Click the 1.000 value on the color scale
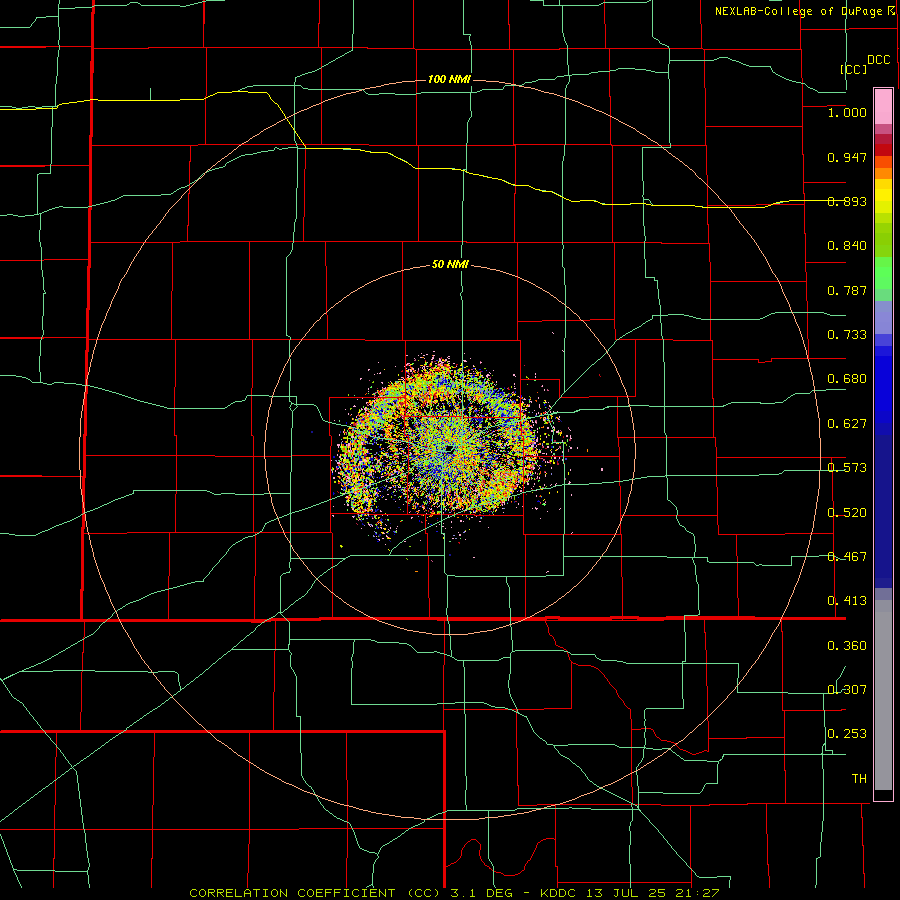 point(847,112)
